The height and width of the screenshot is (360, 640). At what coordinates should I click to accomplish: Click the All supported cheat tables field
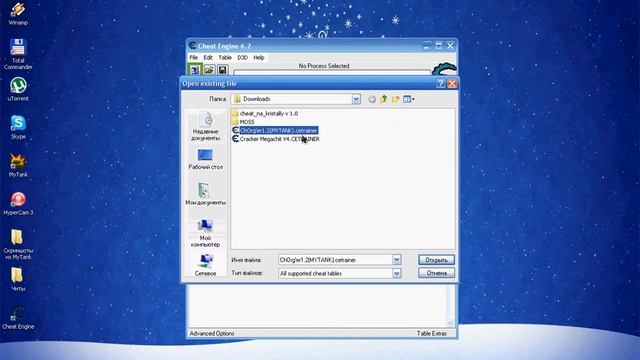click(335, 273)
